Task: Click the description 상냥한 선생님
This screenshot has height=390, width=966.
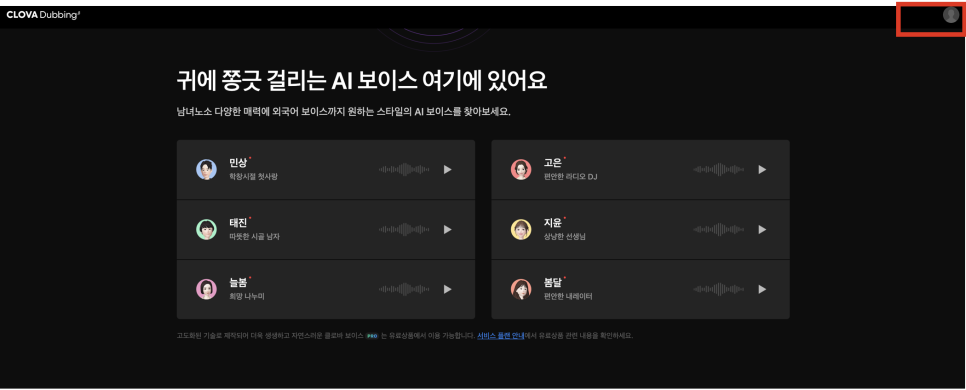Action: (564, 237)
